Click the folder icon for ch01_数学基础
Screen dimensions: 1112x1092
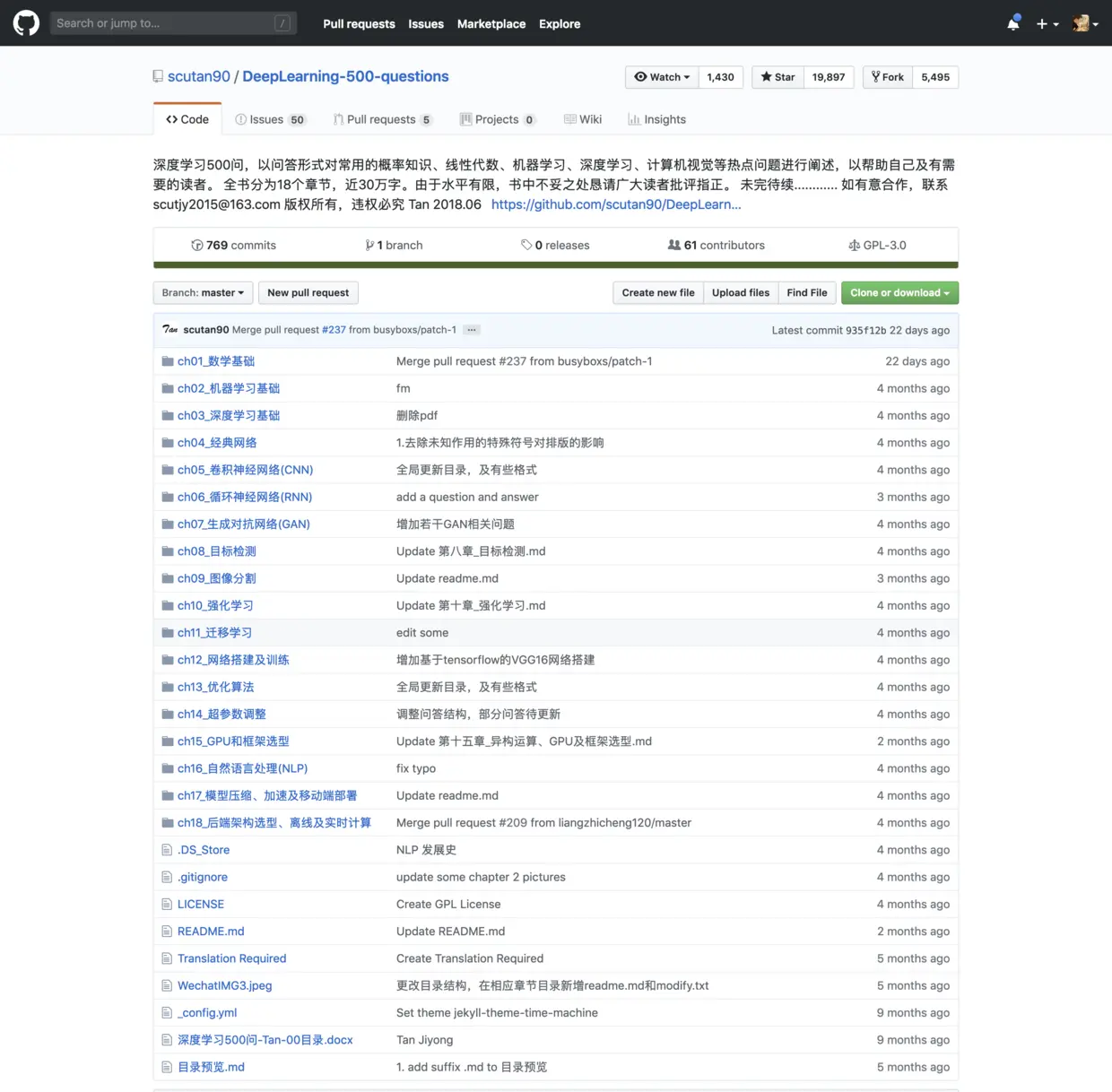[x=168, y=361]
